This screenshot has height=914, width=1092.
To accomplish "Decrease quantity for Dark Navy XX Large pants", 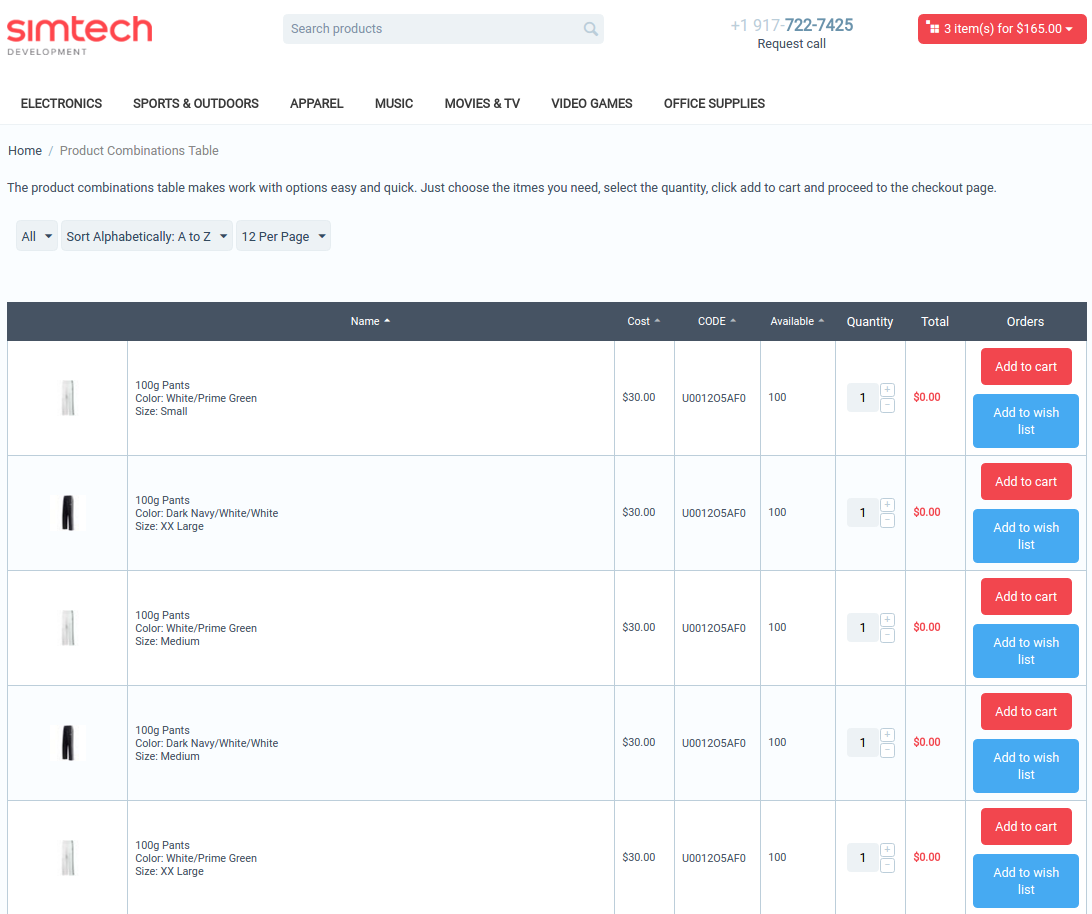I will 887,520.
